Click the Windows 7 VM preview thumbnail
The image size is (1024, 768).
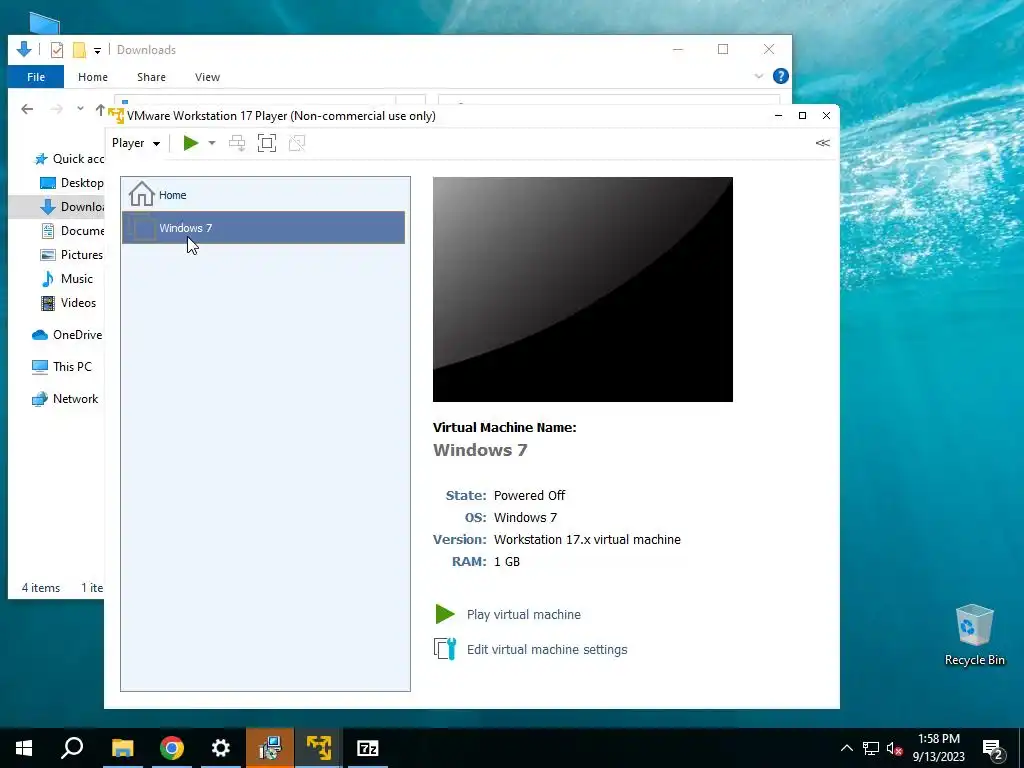[583, 289]
